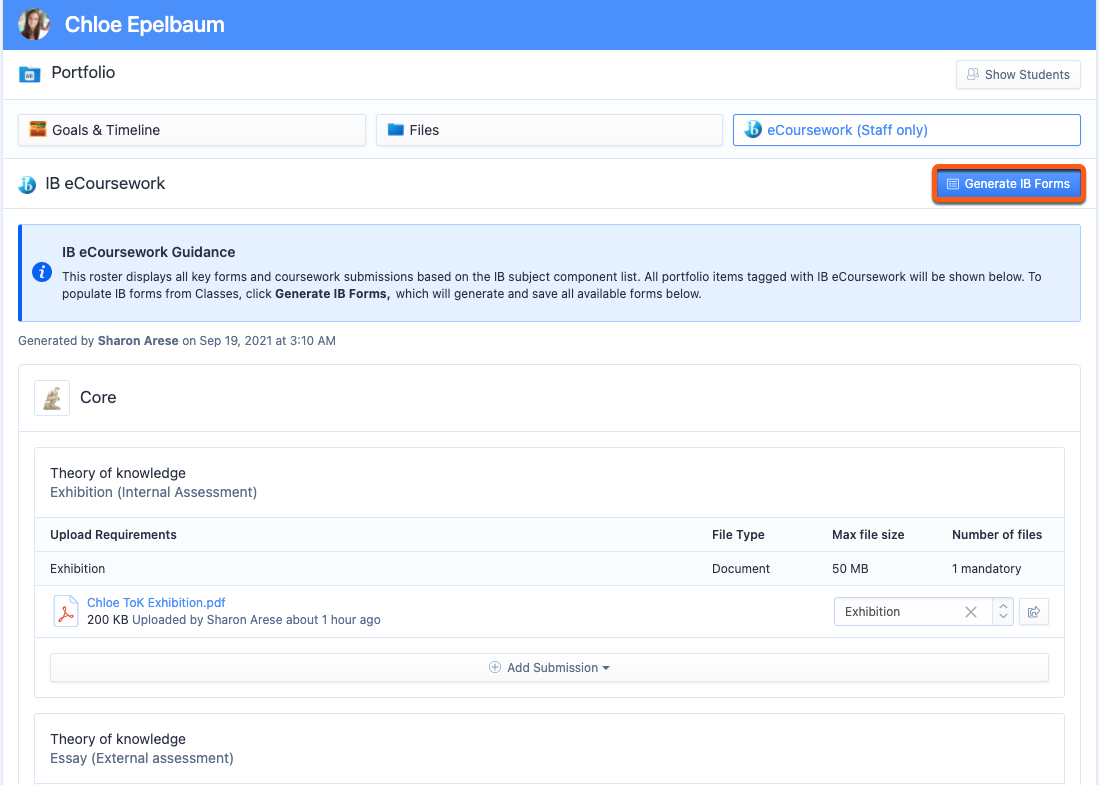
Task: Clear the Exhibition selection with X
Action: pos(971,612)
